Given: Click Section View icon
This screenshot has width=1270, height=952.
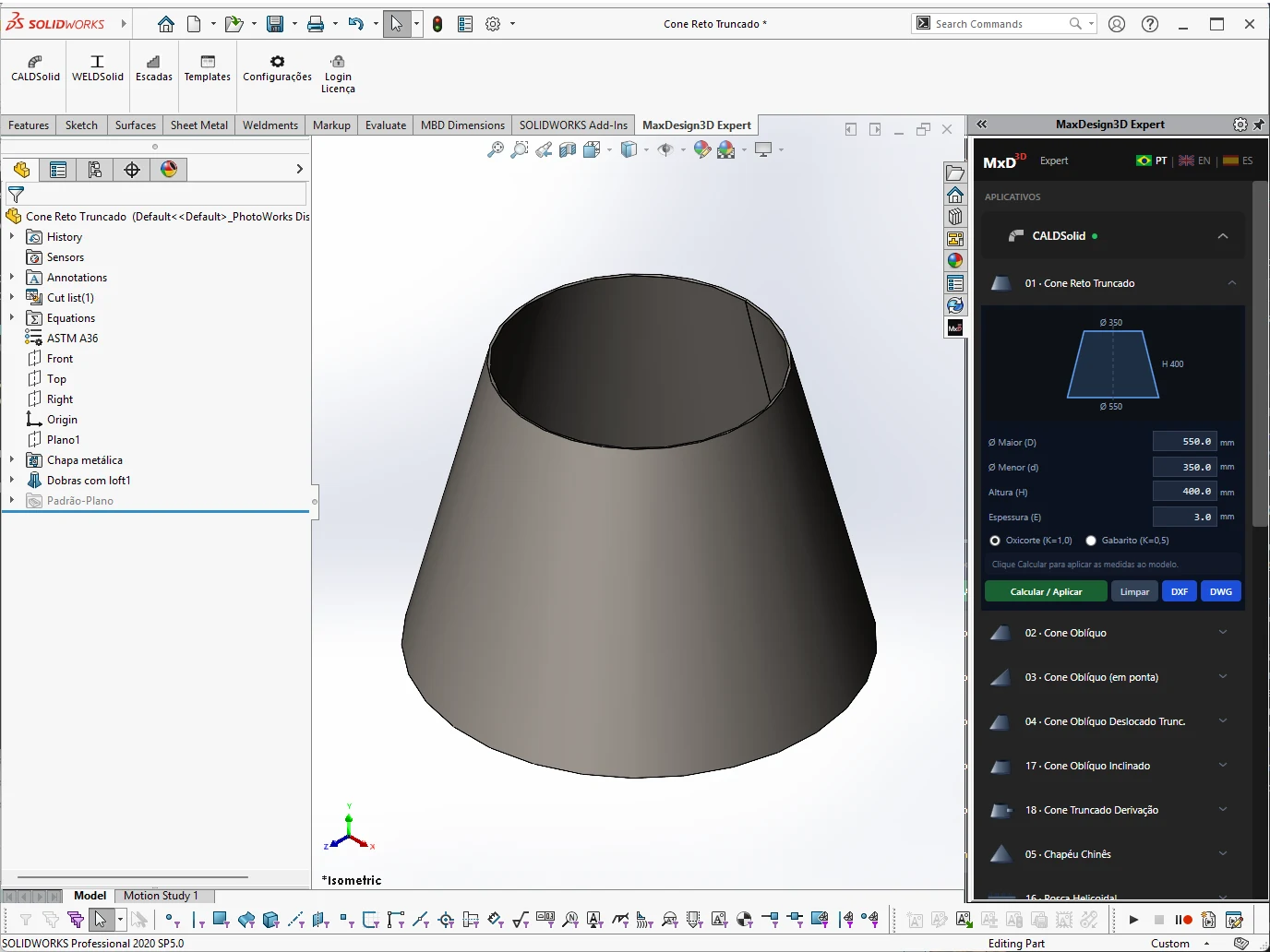Looking at the screenshot, I should tap(568, 149).
